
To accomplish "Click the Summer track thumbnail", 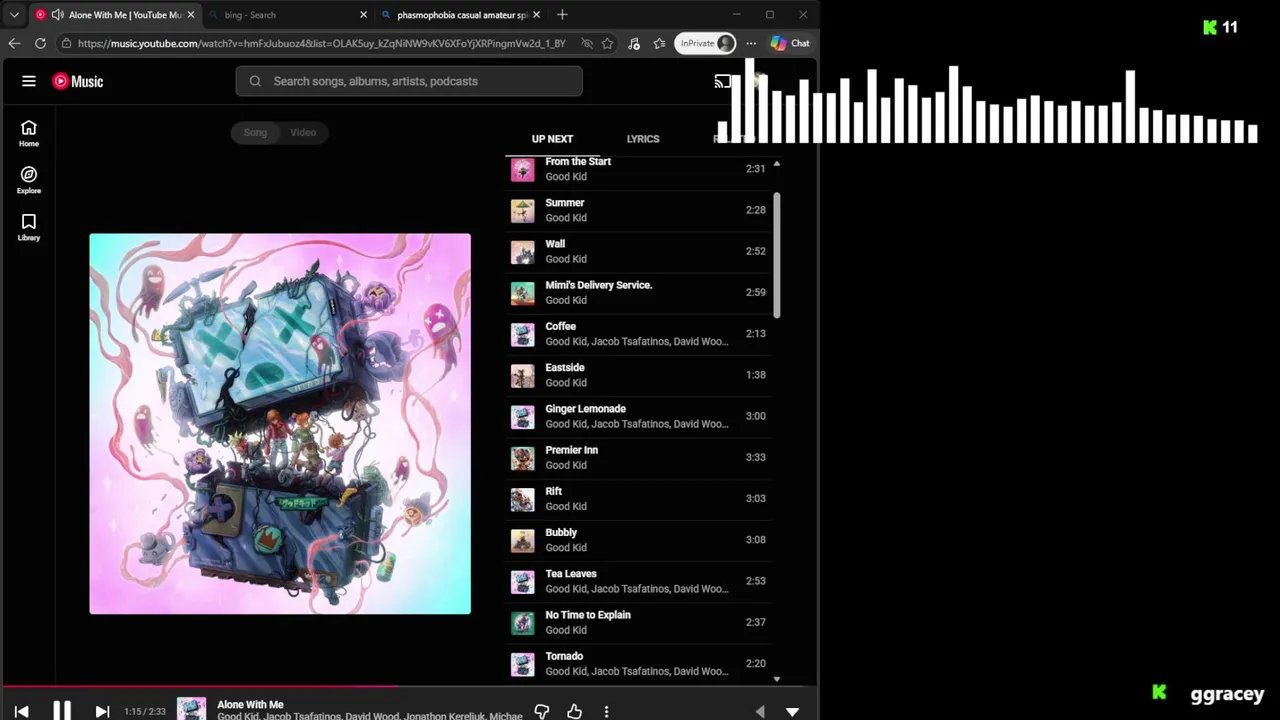I will [522, 210].
